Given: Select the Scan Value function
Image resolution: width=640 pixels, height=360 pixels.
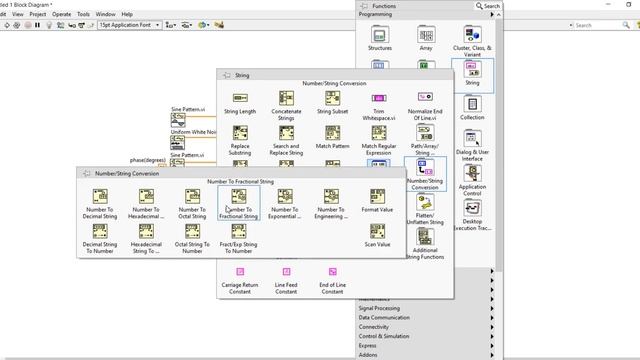Looking at the screenshot, I should (378, 235).
